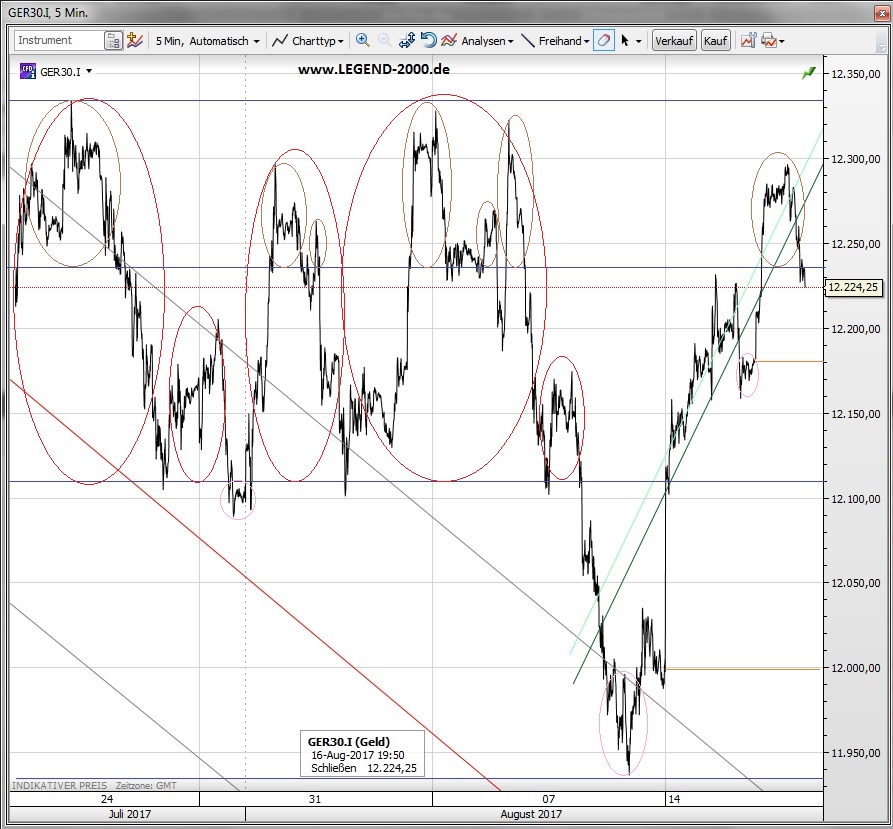This screenshot has width=893, height=829.
Task: Click into the Instrument search field
Action: click(x=58, y=41)
